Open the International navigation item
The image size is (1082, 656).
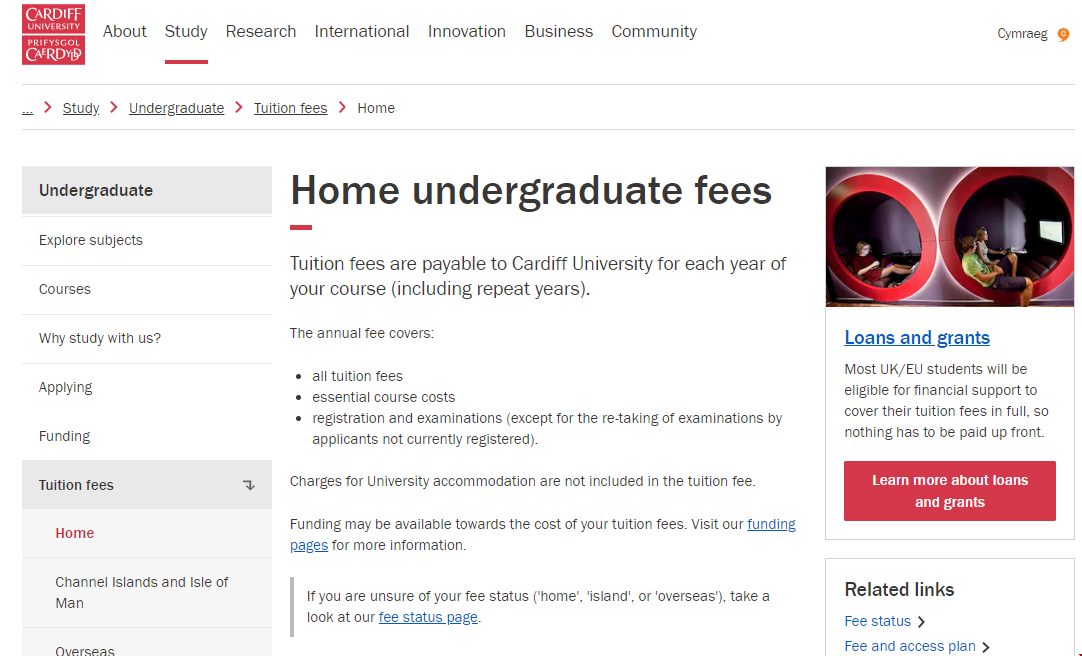(x=361, y=31)
